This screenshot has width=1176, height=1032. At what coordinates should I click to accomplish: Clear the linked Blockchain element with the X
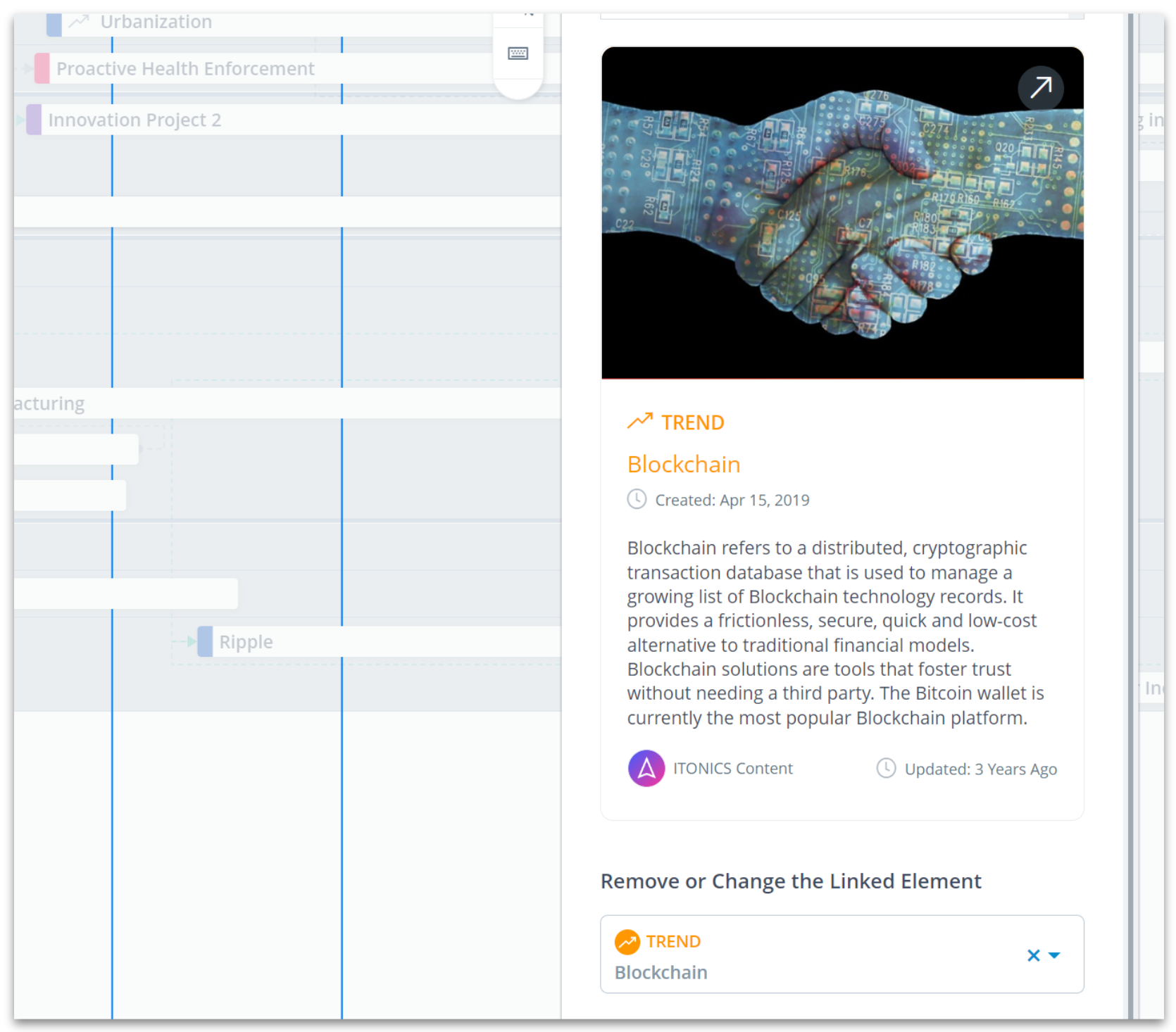(1033, 955)
